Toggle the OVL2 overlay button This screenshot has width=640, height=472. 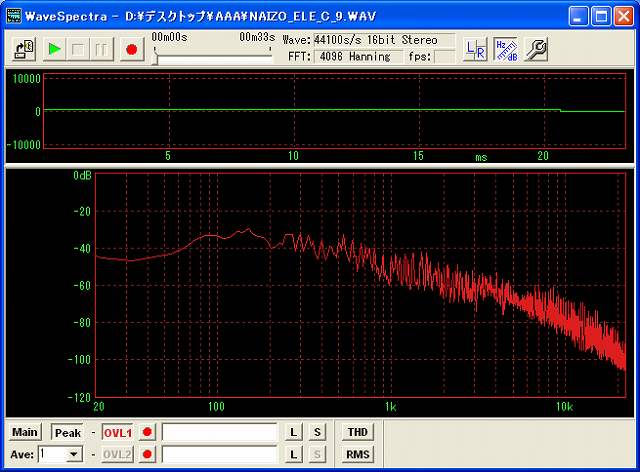[118, 454]
